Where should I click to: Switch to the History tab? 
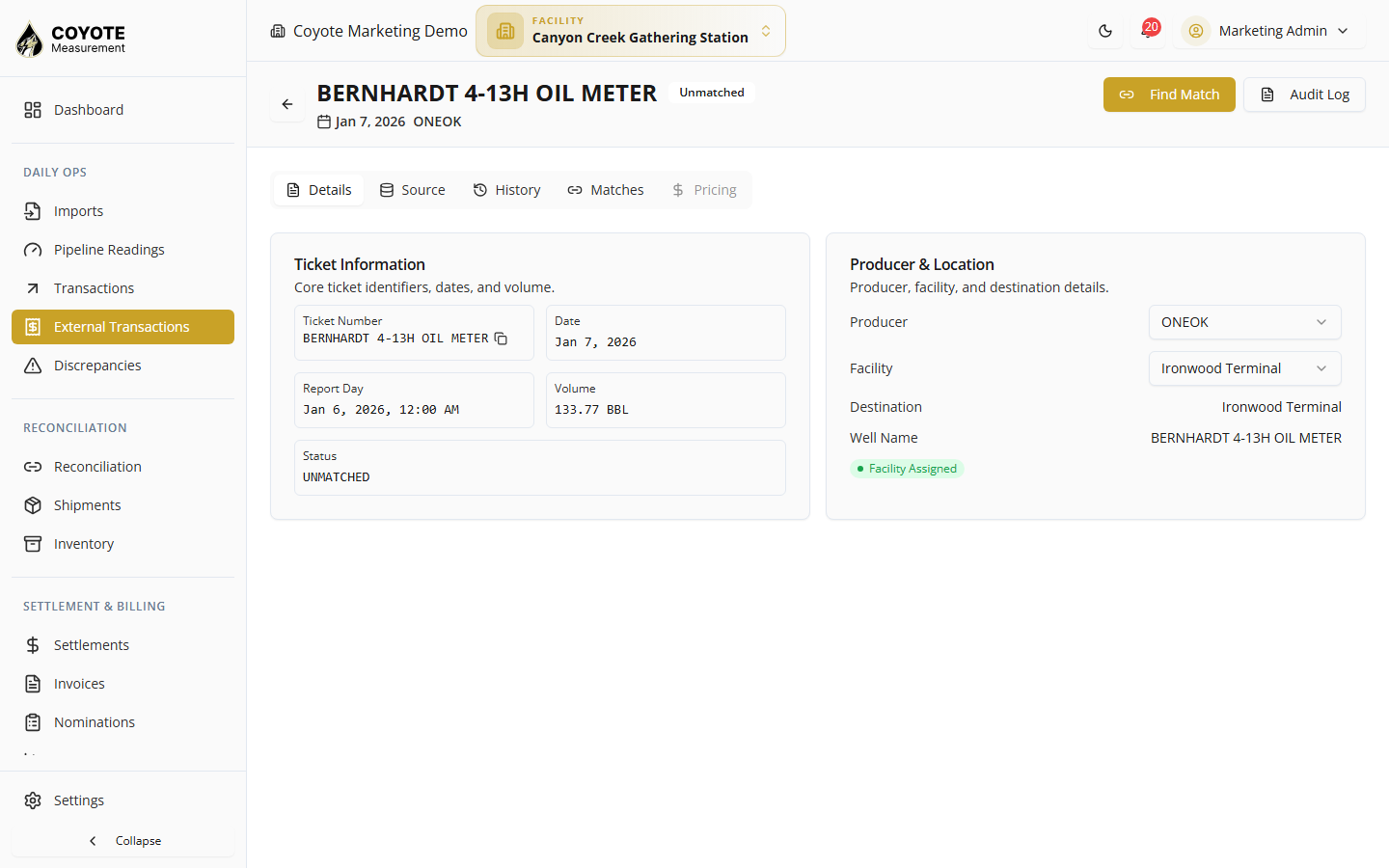[x=506, y=190]
